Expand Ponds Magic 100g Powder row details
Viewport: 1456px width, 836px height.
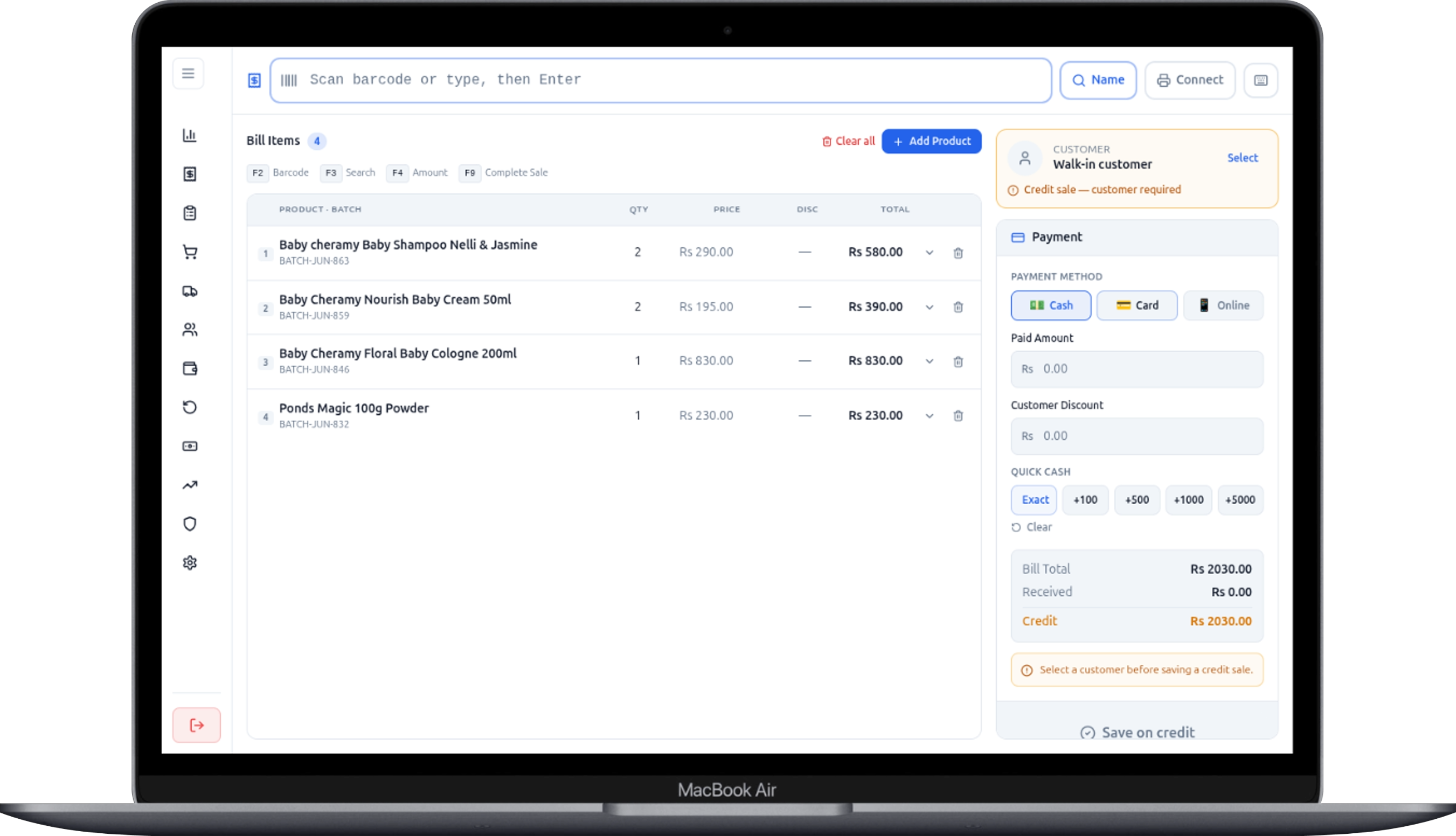pos(930,416)
